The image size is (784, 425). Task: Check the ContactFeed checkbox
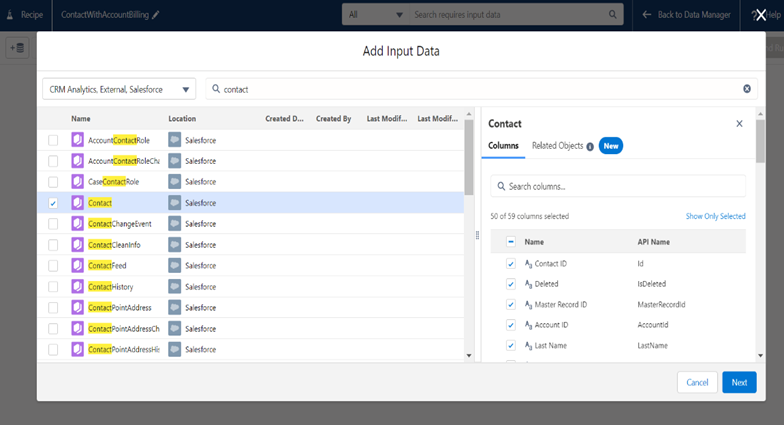coord(53,266)
